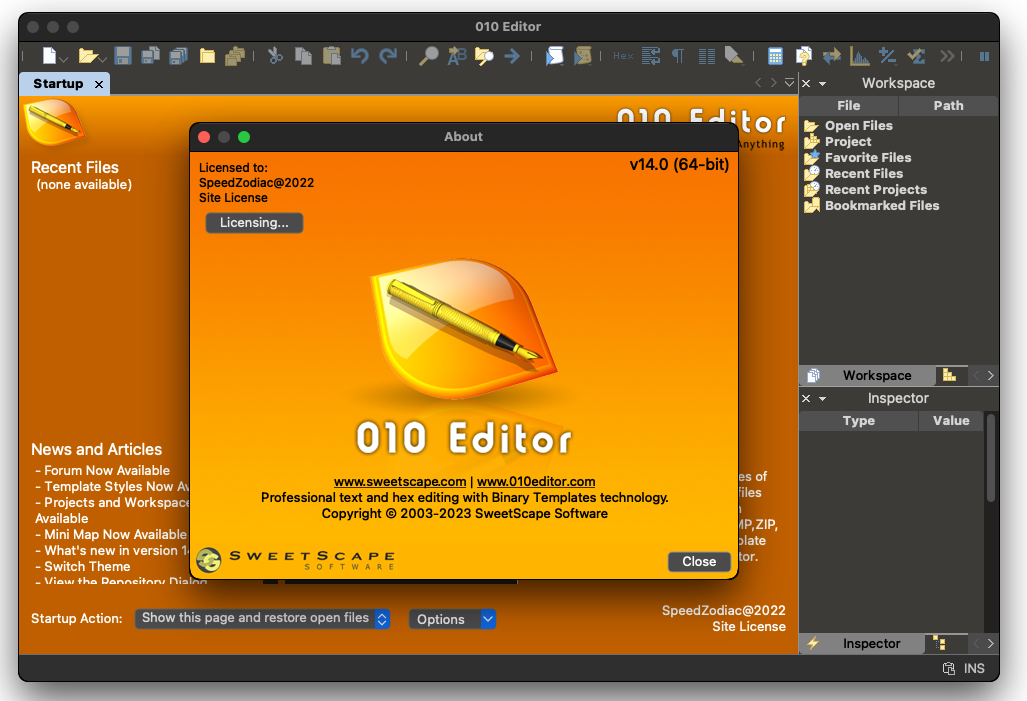Click the Cut scissors icon in toolbar
1027x701 pixels.
coord(275,56)
